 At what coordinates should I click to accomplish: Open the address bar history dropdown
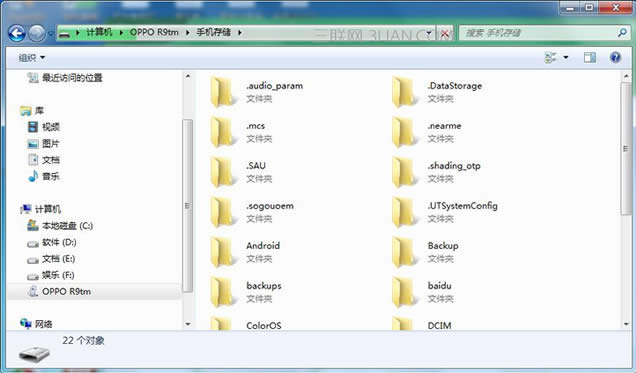(x=429, y=33)
